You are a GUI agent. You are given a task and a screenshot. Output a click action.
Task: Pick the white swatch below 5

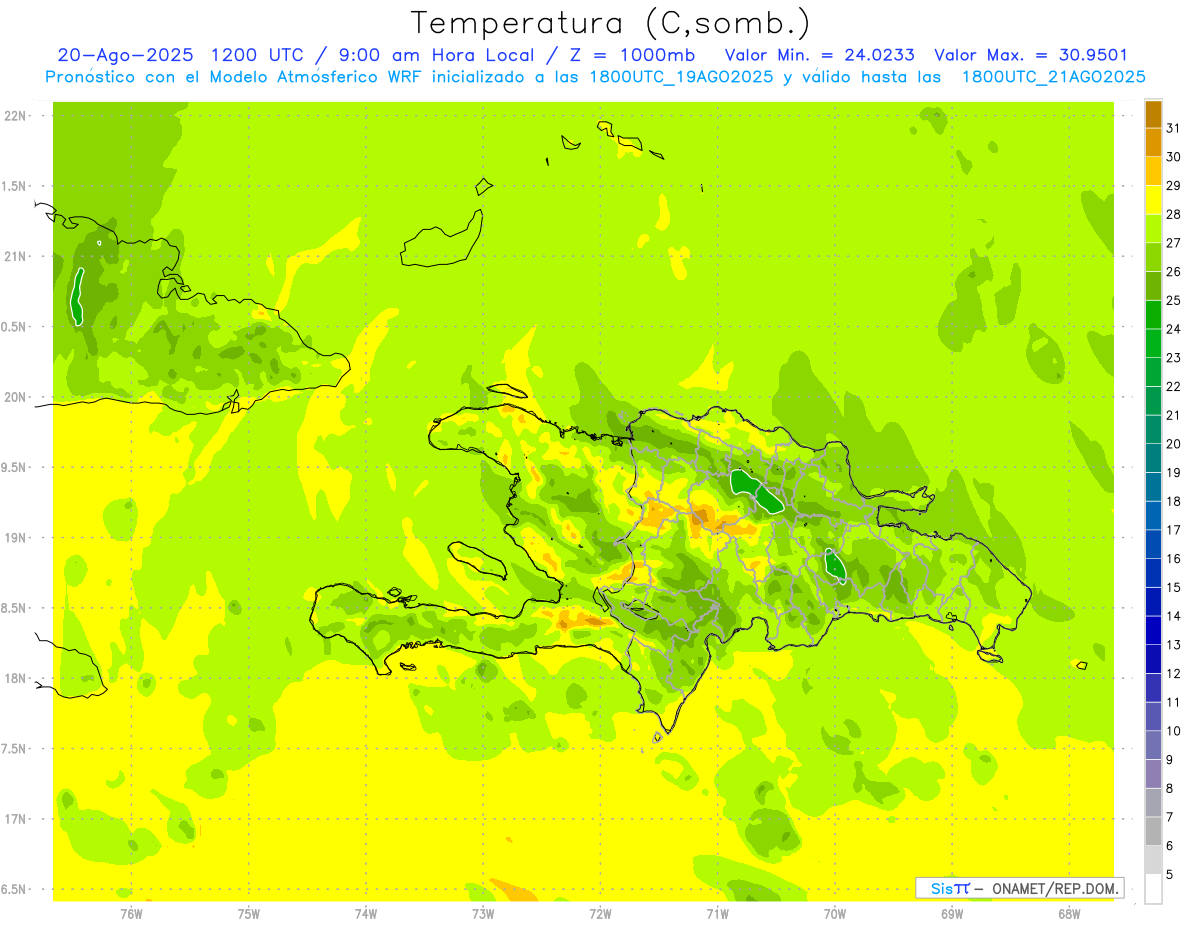[x=1153, y=889]
